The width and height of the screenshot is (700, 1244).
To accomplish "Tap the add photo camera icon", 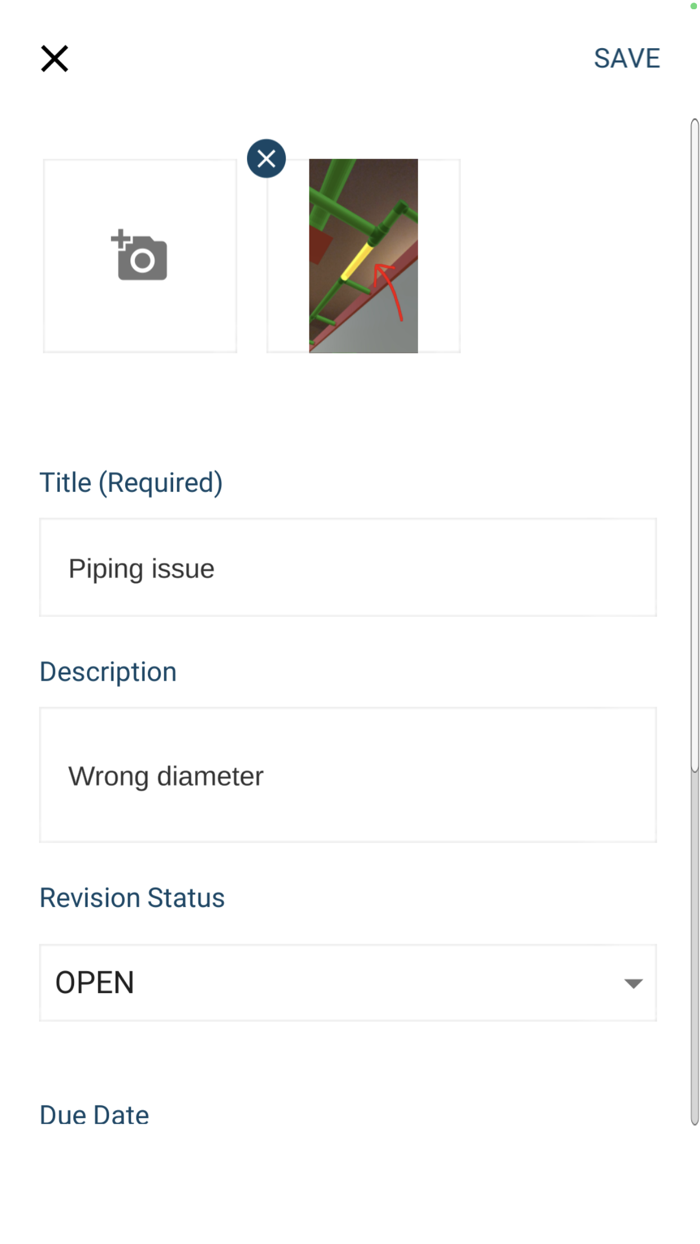I will pos(140,256).
